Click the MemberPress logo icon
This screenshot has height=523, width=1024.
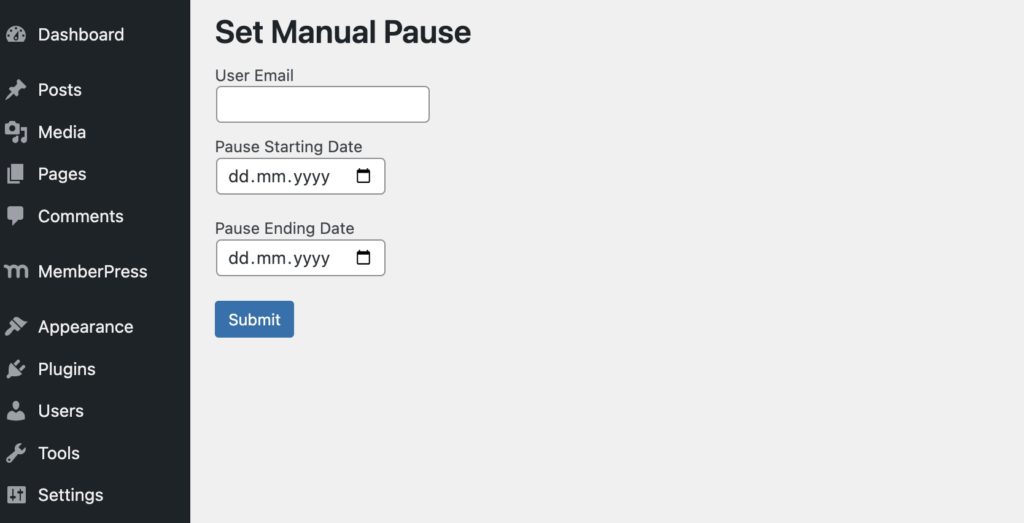point(15,271)
